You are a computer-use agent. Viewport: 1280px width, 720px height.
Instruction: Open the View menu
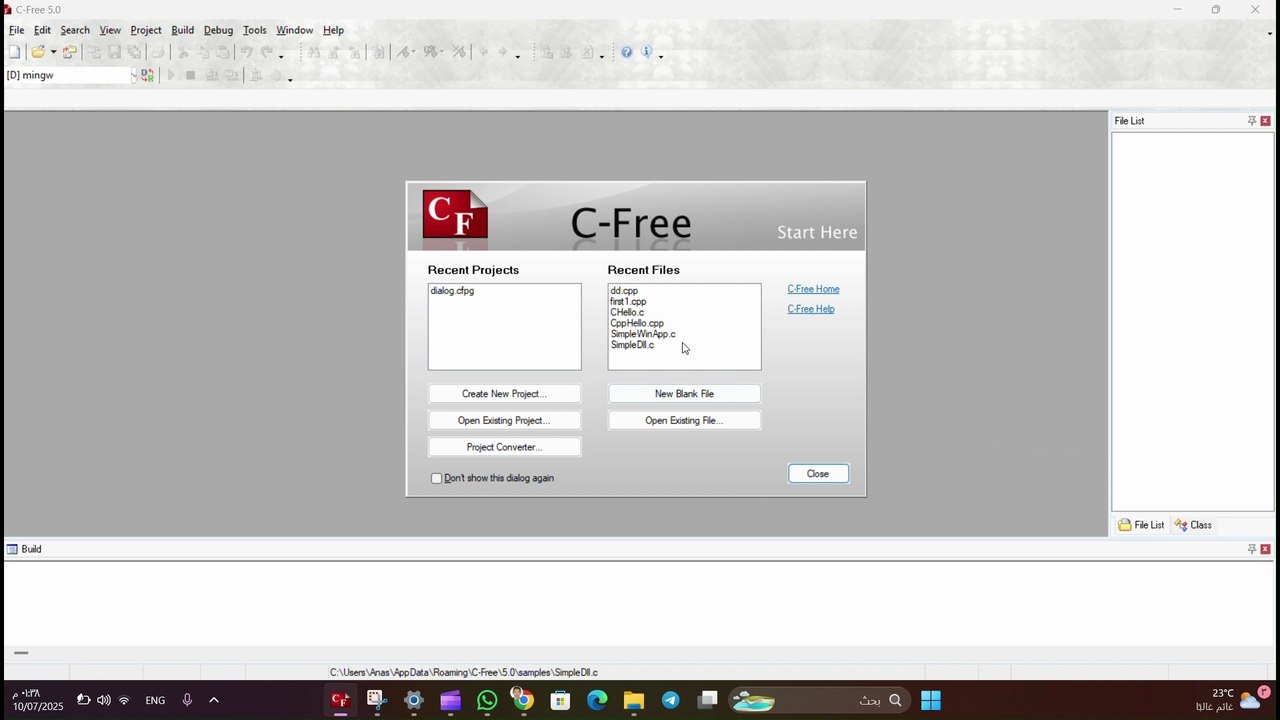click(110, 30)
